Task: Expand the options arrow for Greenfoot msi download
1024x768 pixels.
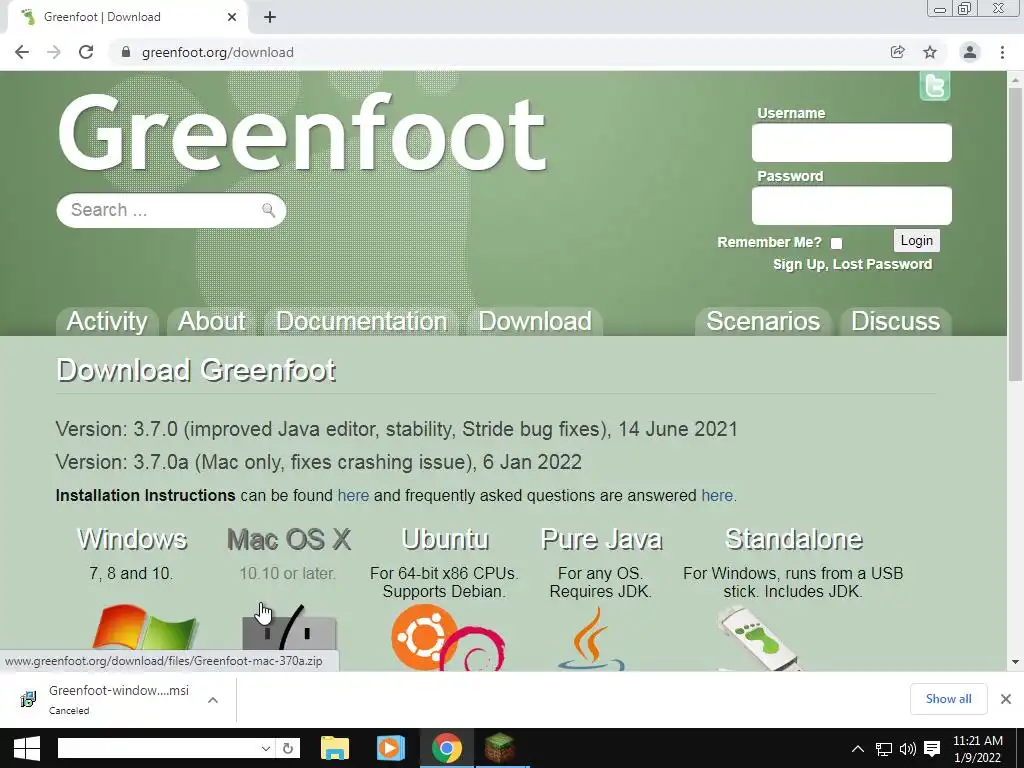Action: [x=212, y=699]
